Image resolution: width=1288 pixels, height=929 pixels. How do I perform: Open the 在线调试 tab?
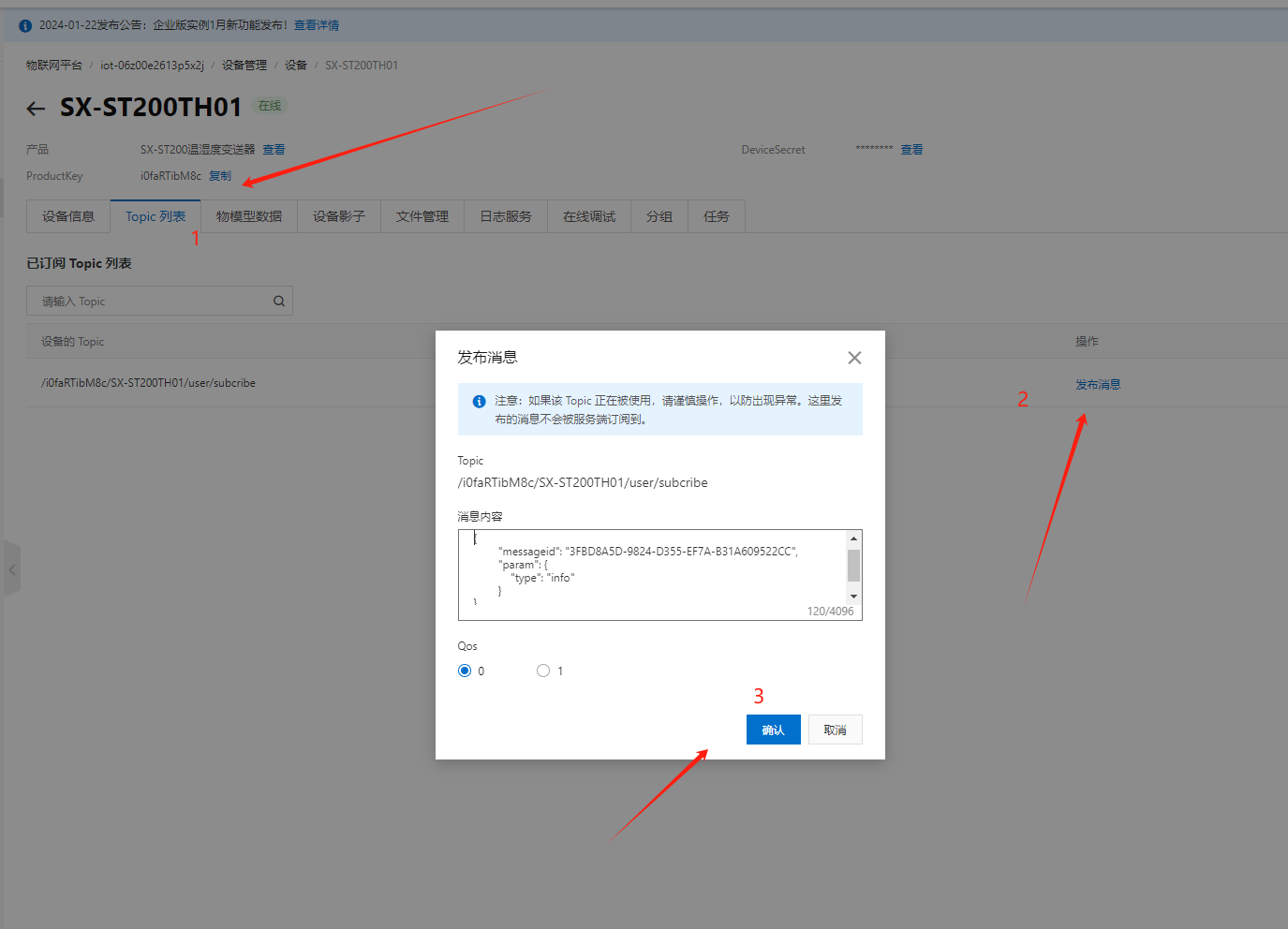pos(588,216)
